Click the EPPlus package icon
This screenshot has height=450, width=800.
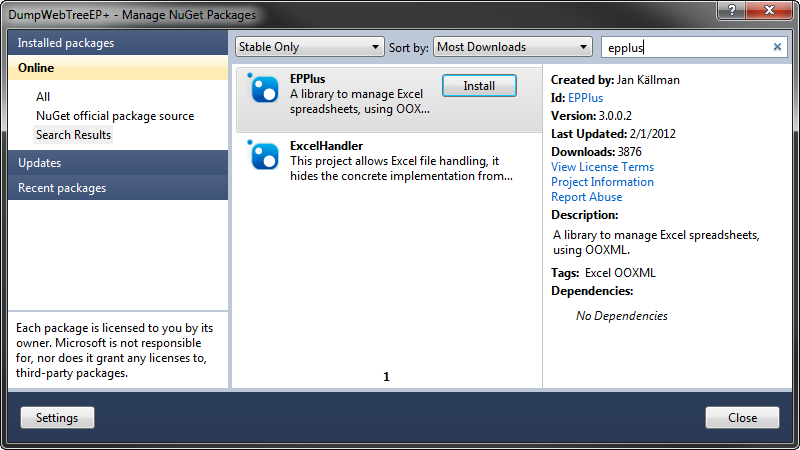[264, 89]
